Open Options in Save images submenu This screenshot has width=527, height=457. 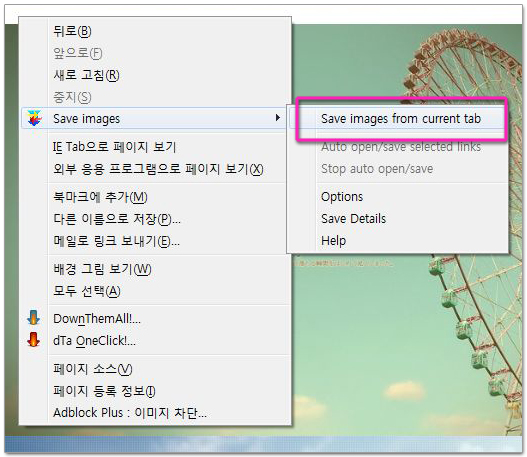tap(397, 197)
